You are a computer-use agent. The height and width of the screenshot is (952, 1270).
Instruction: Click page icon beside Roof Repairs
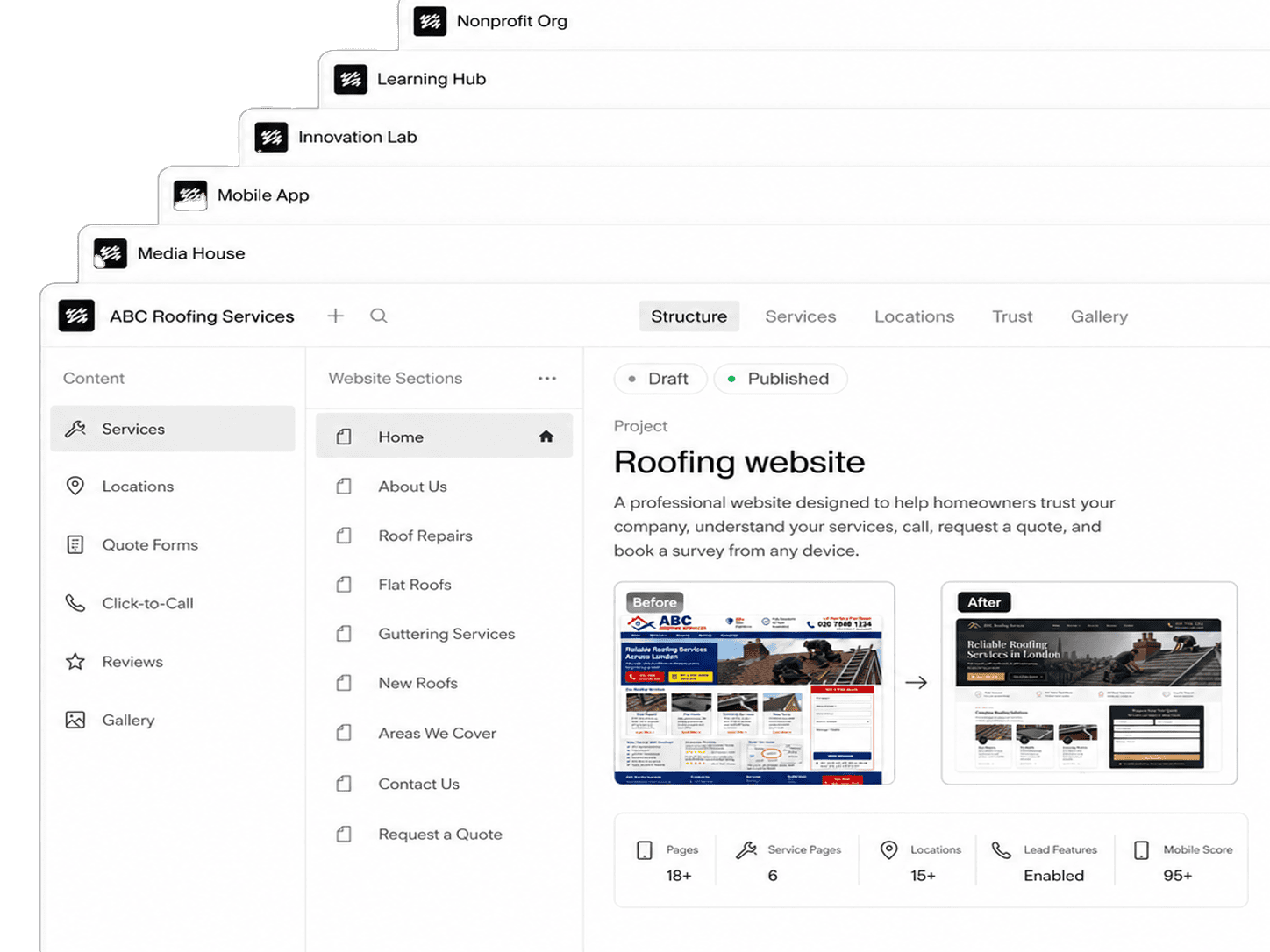[x=344, y=535]
